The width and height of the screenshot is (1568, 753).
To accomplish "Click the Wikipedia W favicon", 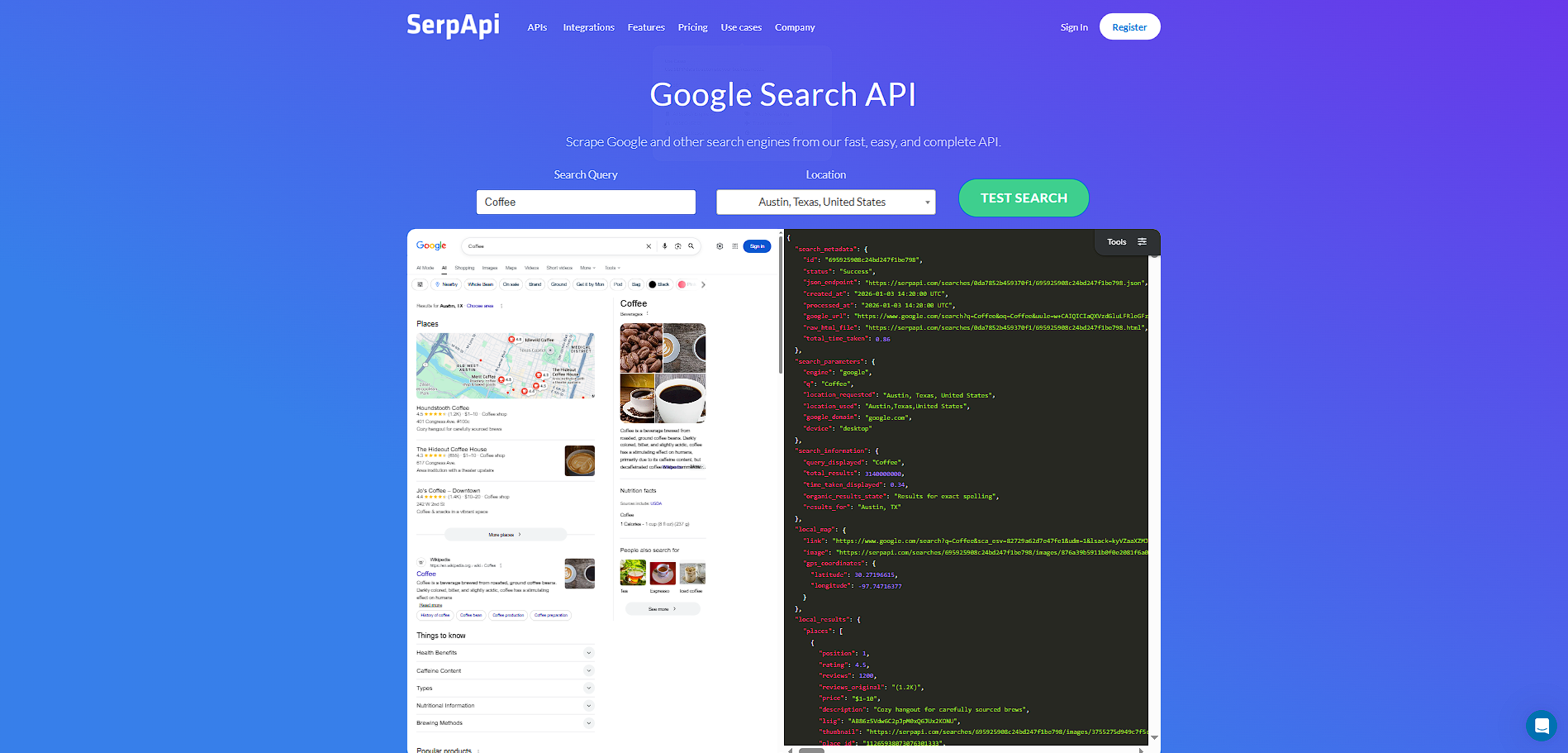I will coord(421,562).
